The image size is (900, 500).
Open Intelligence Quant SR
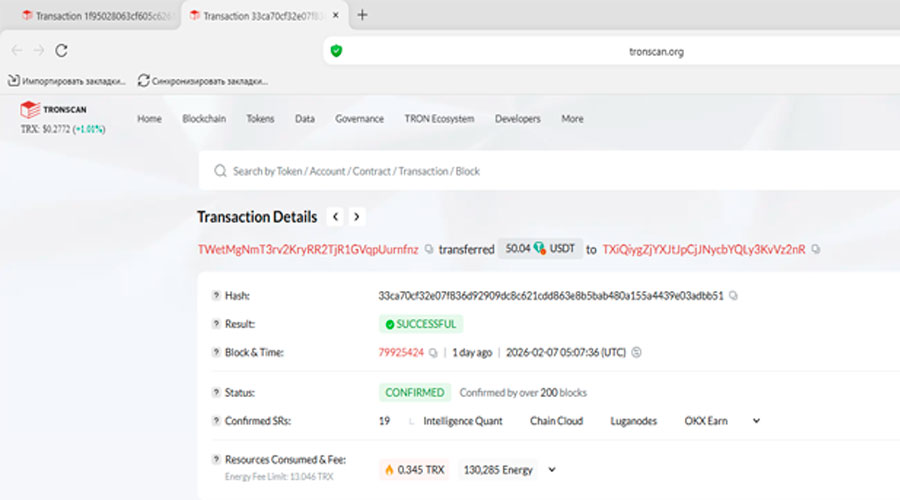pos(463,421)
